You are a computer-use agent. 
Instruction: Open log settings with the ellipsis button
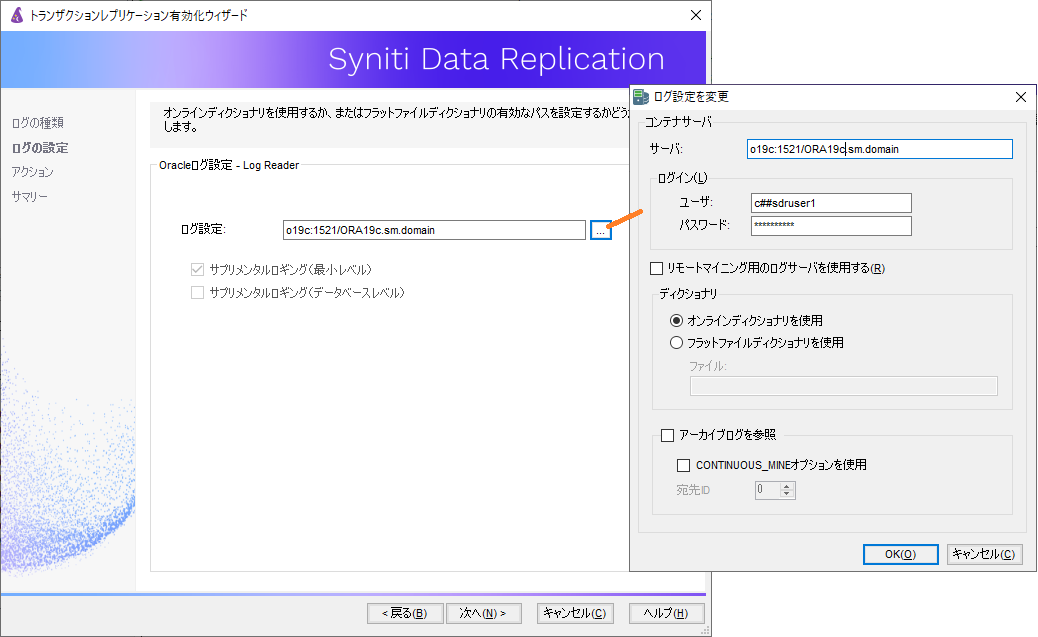tap(600, 230)
